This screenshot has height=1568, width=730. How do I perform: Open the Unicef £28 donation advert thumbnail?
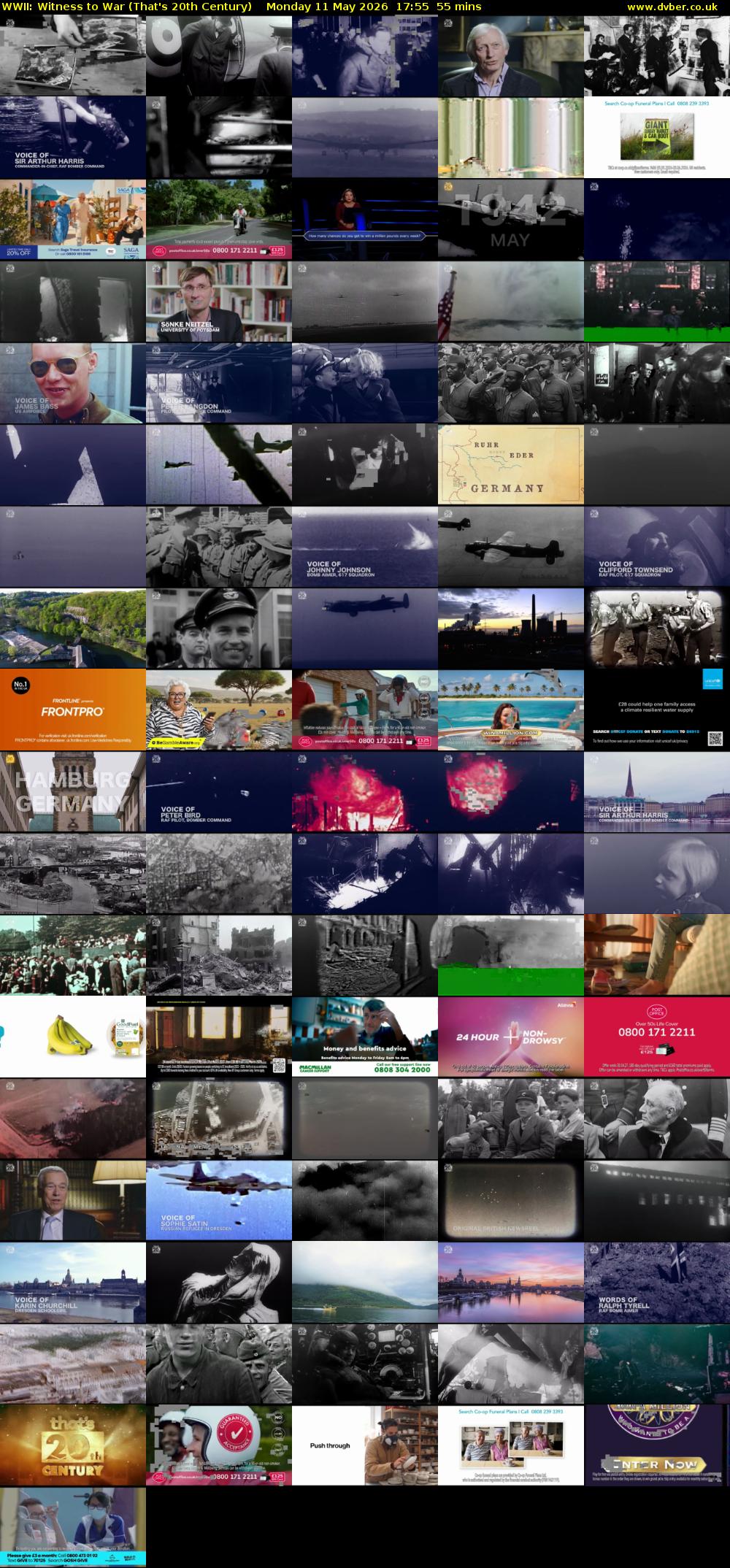coord(657,710)
